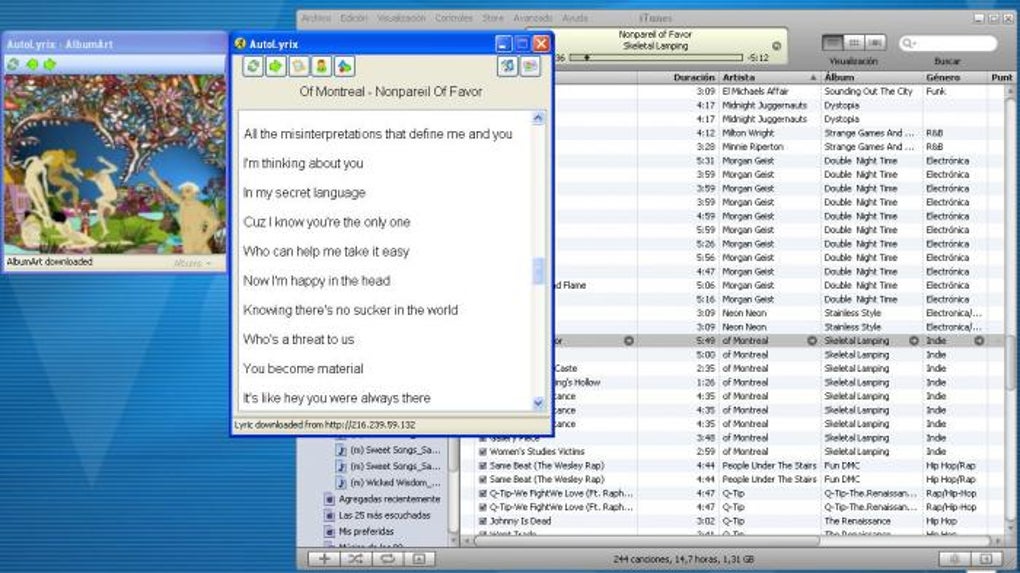1020x573 pixels.
Task: Open the Store menu in iTunes
Action: 492,18
